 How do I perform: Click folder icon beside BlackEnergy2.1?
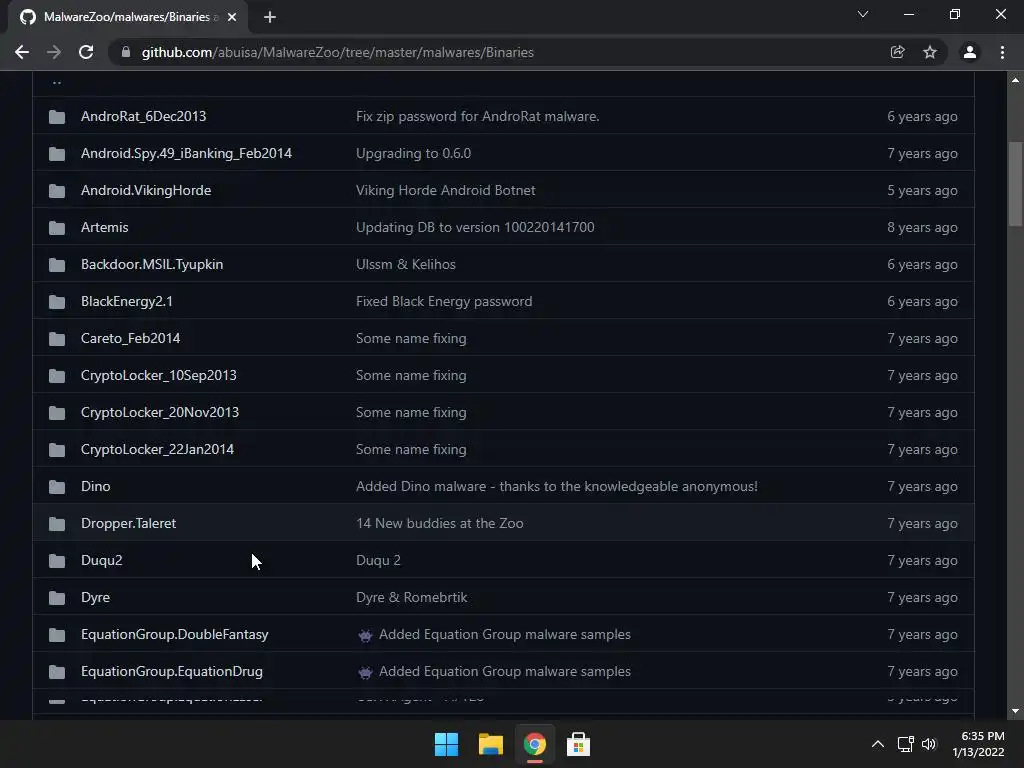[57, 302]
